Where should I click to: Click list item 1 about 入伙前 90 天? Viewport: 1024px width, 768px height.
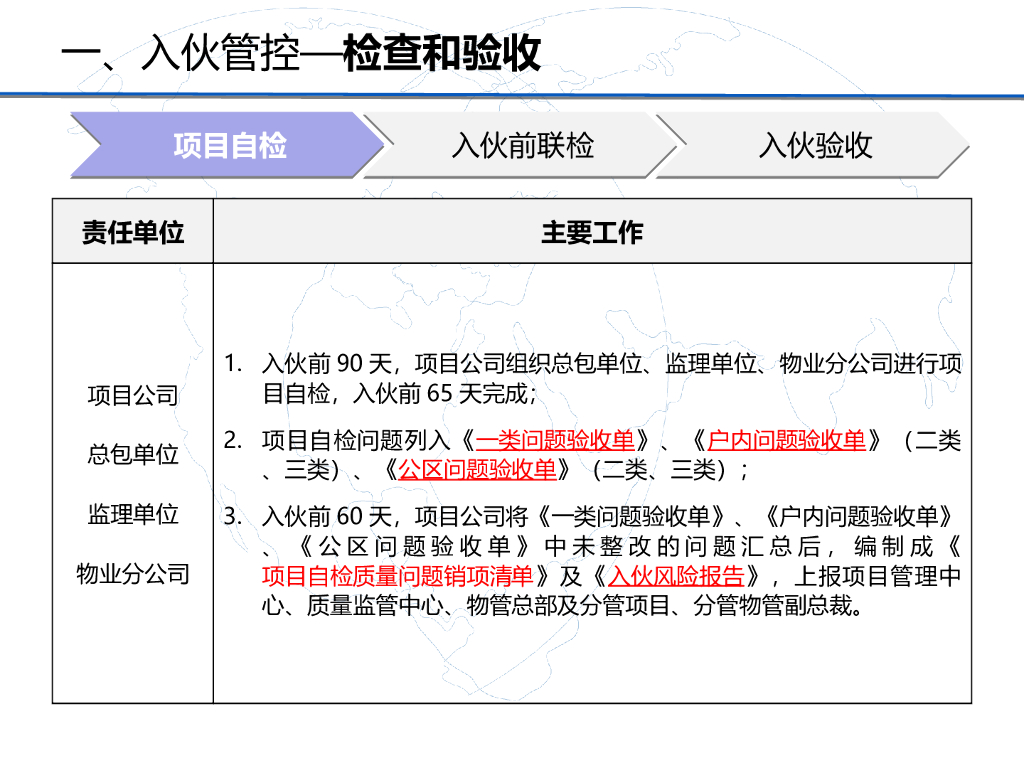592,379
